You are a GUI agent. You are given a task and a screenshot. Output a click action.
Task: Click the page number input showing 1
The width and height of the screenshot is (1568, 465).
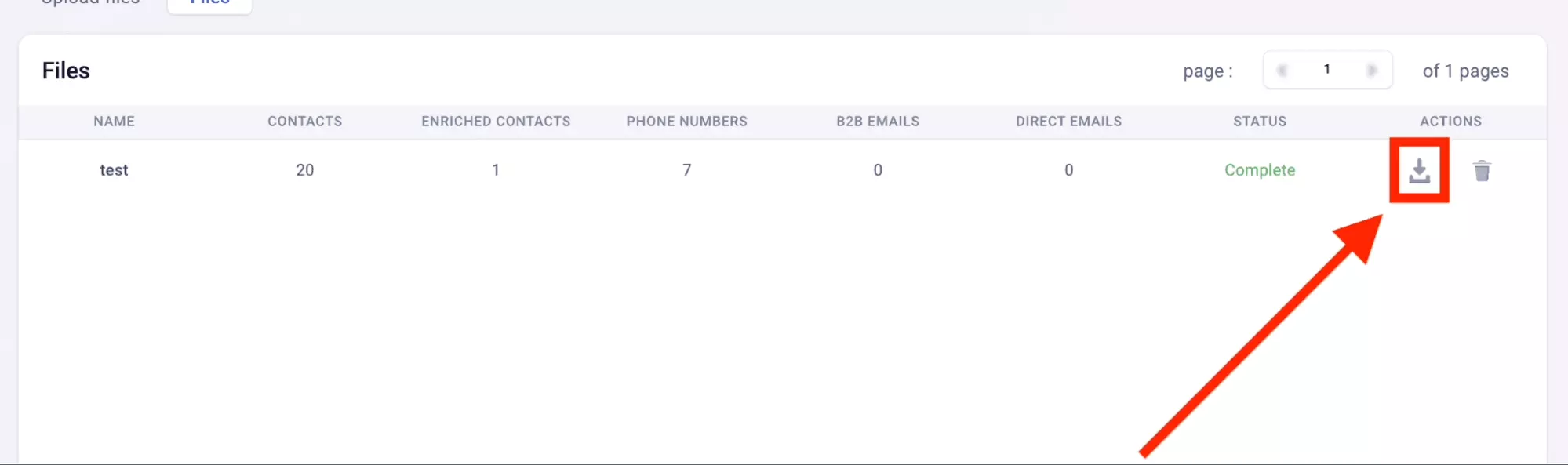1327,69
